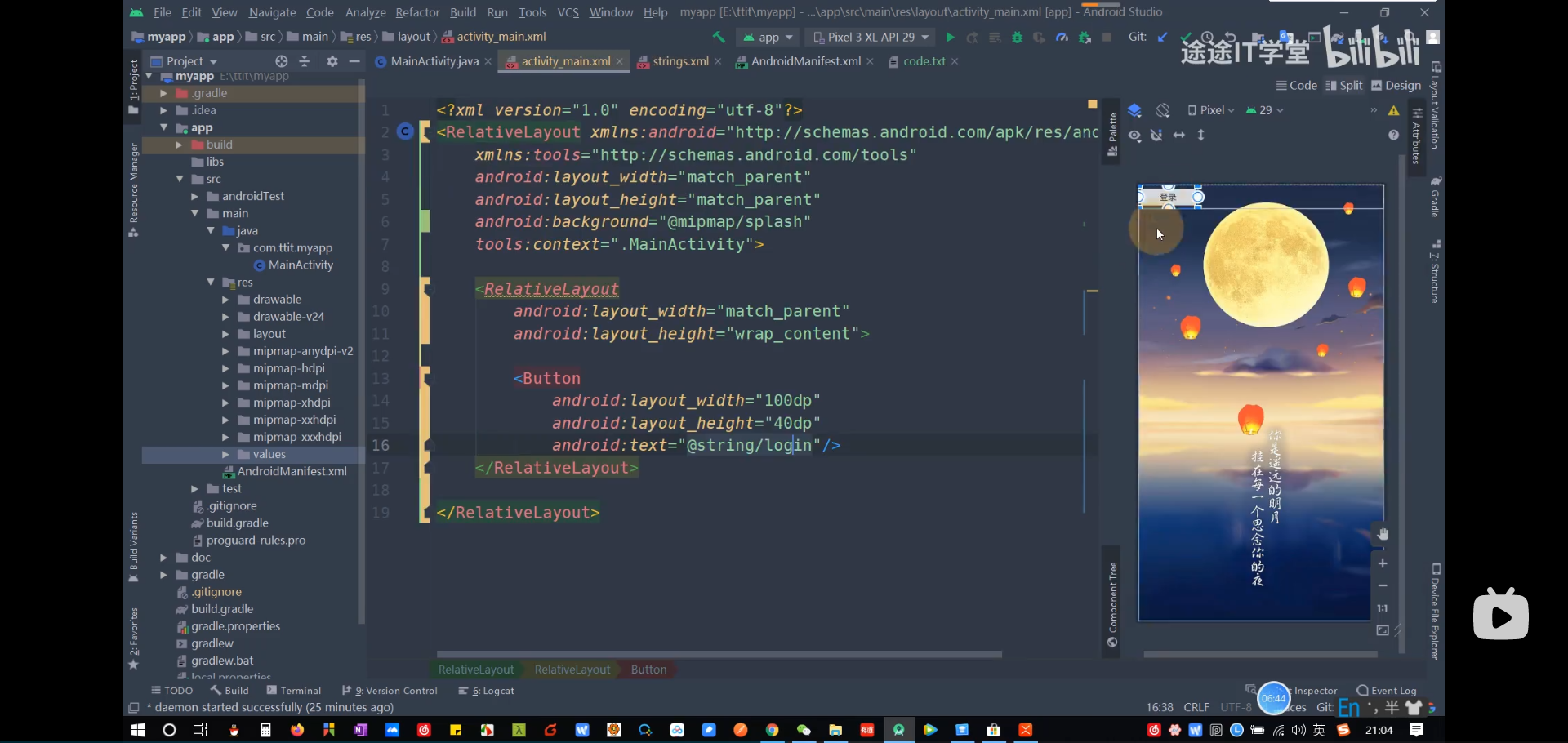Select the login button in layout preview

click(x=1169, y=197)
